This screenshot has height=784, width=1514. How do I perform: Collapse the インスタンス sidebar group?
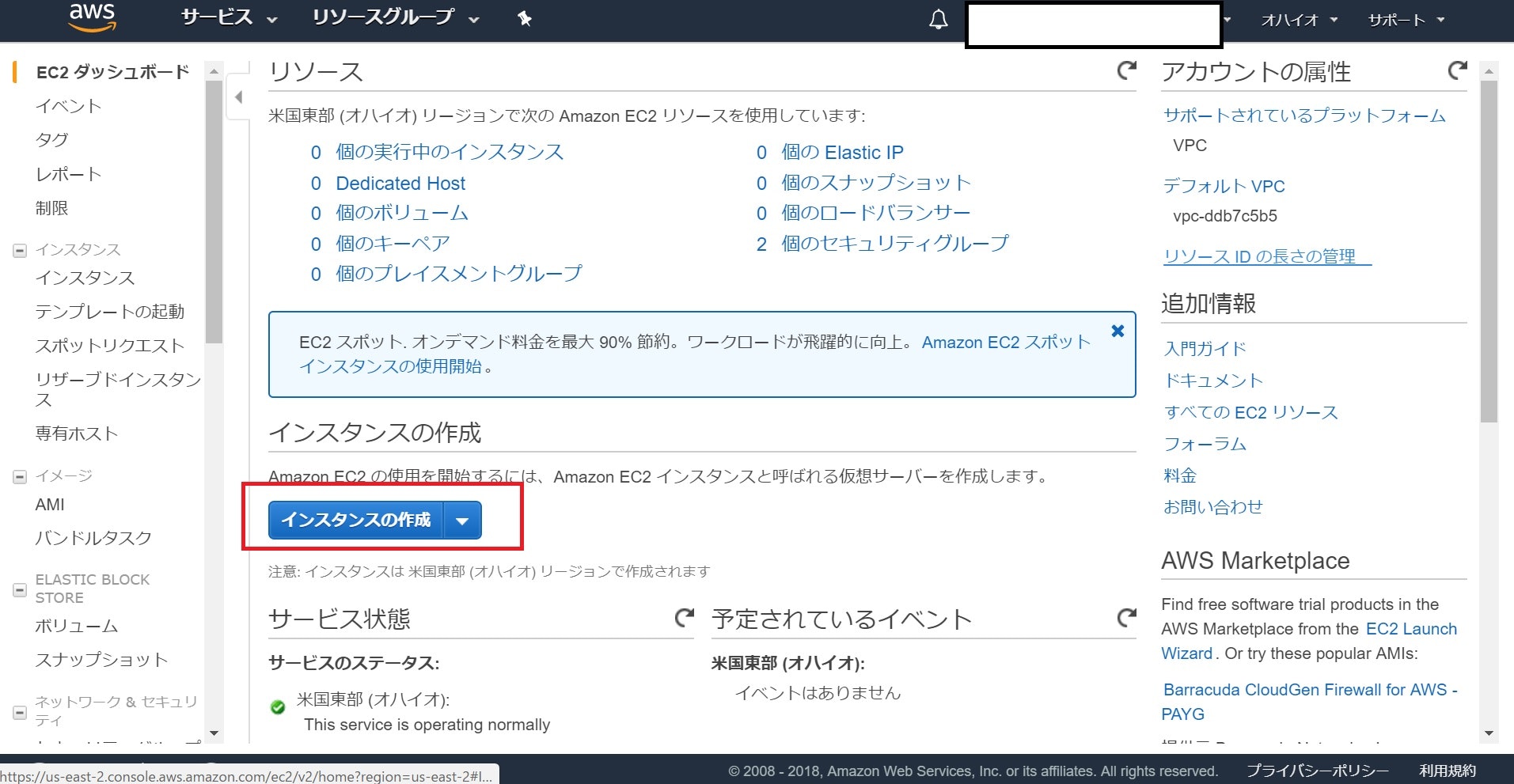pos(20,251)
